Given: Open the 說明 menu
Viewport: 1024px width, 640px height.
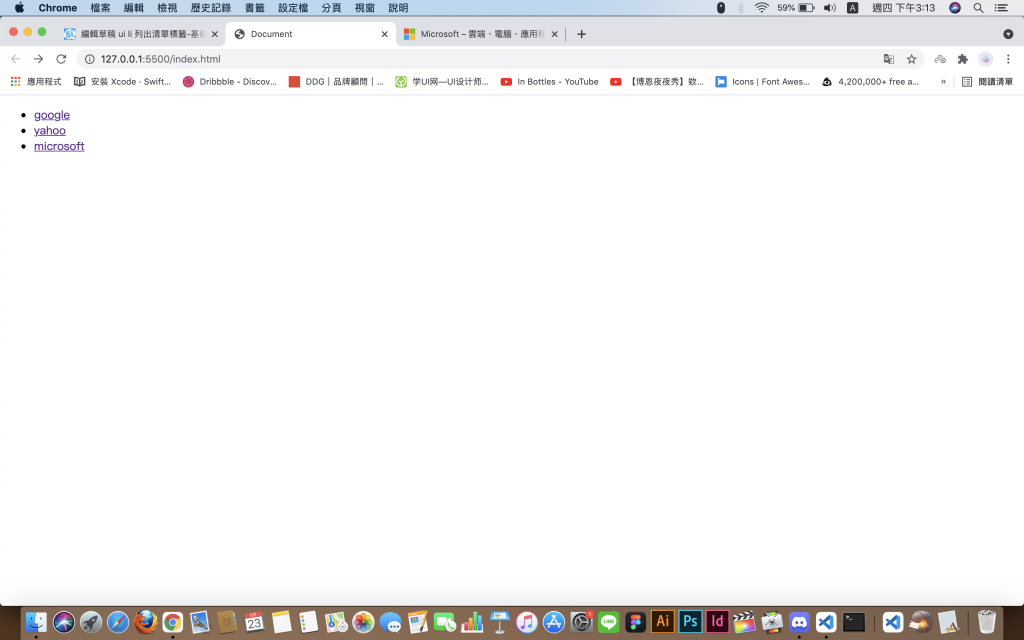Looking at the screenshot, I should pos(398,8).
